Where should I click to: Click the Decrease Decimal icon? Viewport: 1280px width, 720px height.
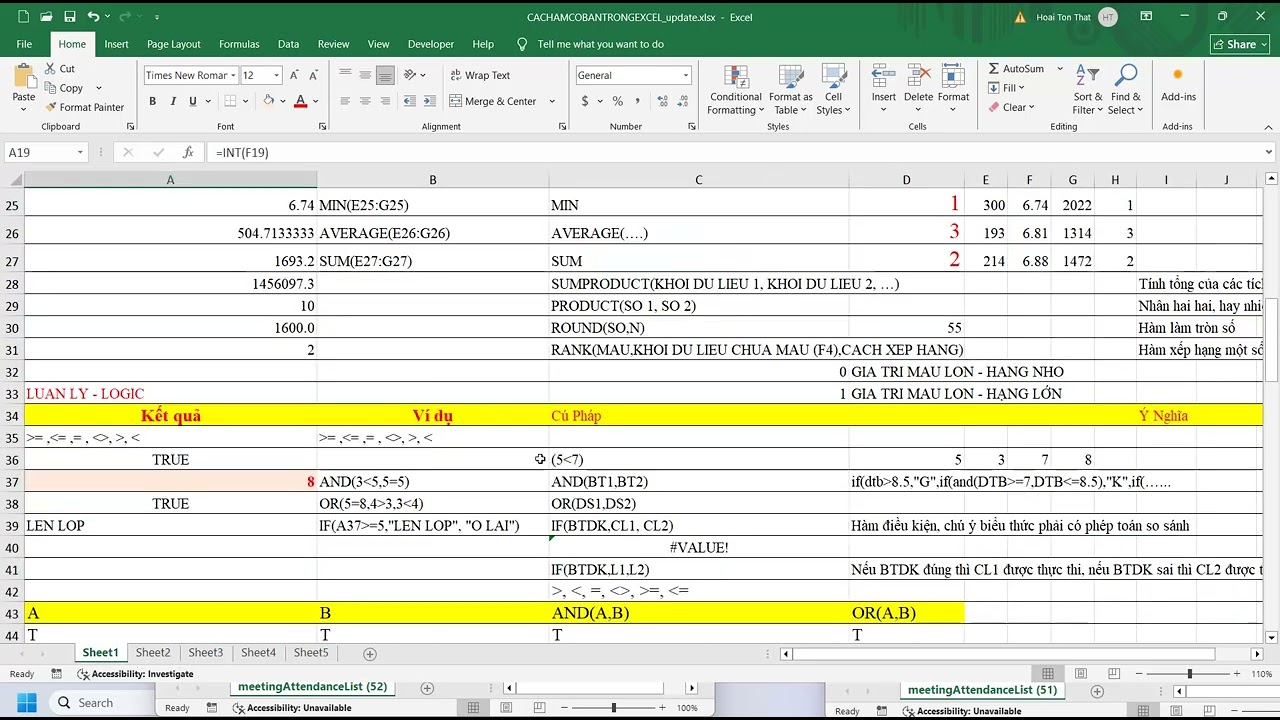pyautogui.click(x=681, y=101)
